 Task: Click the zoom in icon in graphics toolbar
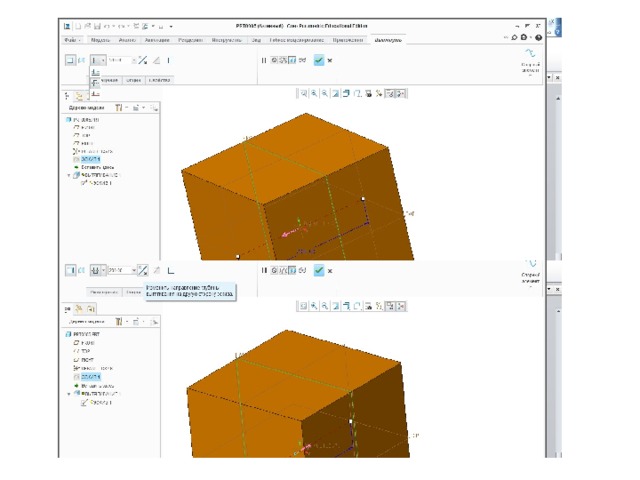point(313,93)
